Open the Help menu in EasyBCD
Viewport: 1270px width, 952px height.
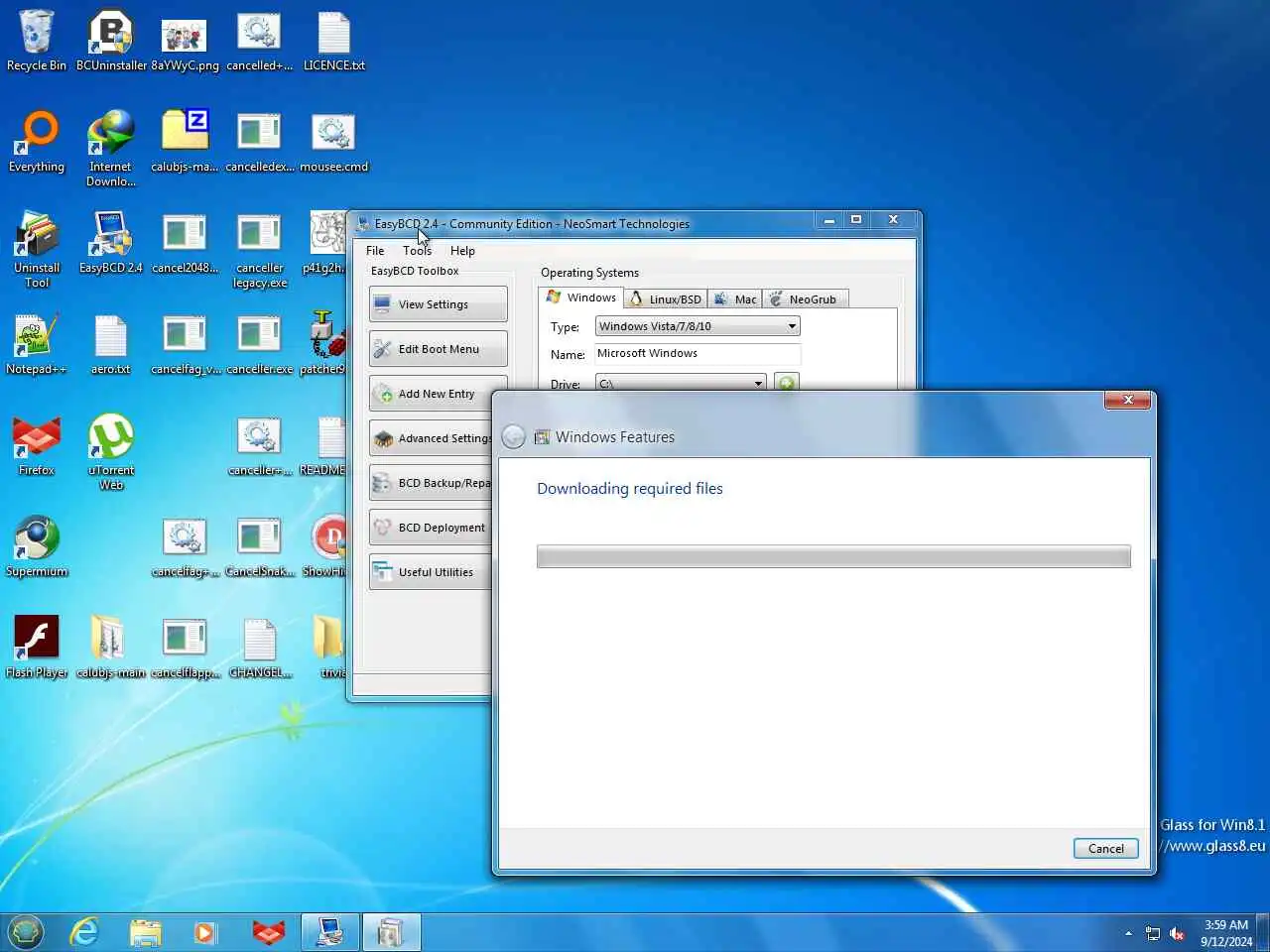tap(462, 251)
